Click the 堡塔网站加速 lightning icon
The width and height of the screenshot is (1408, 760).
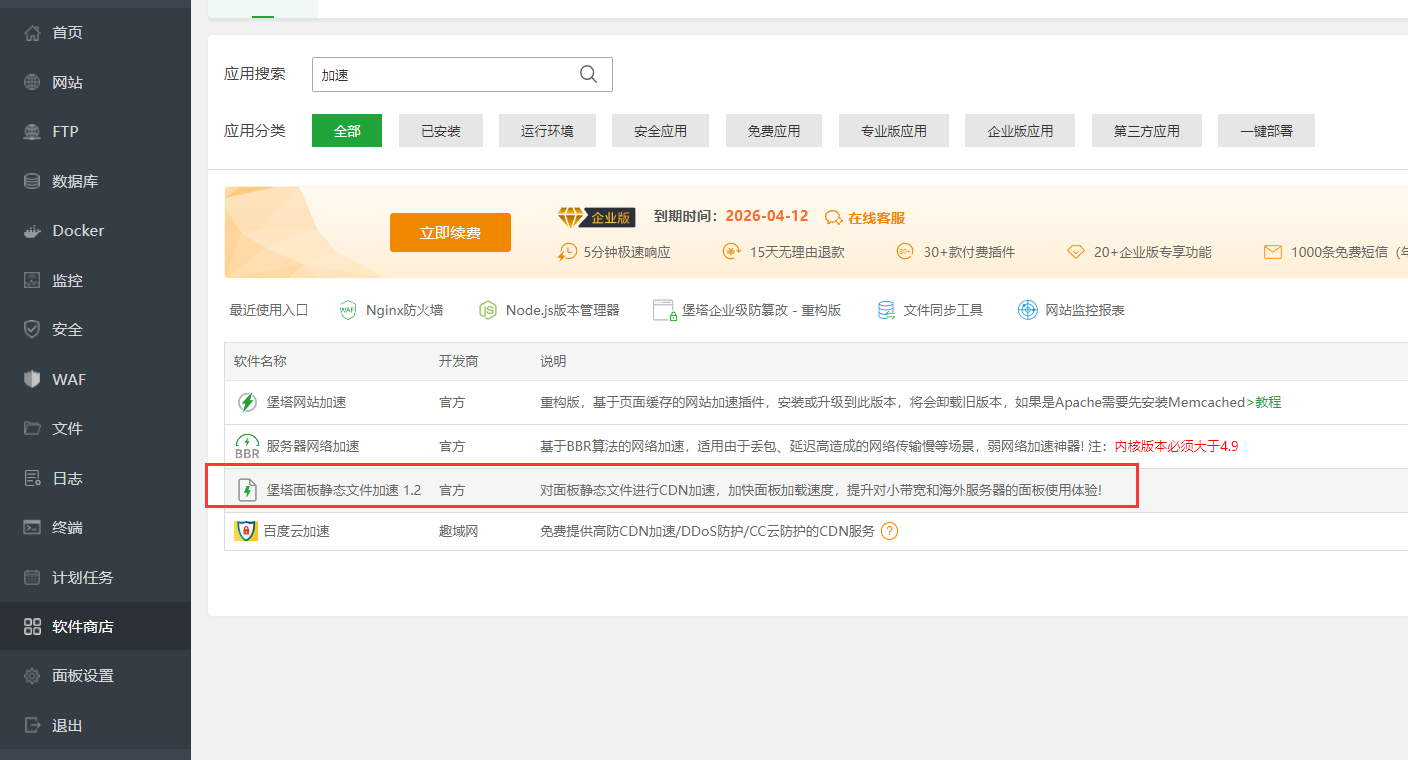click(246, 402)
